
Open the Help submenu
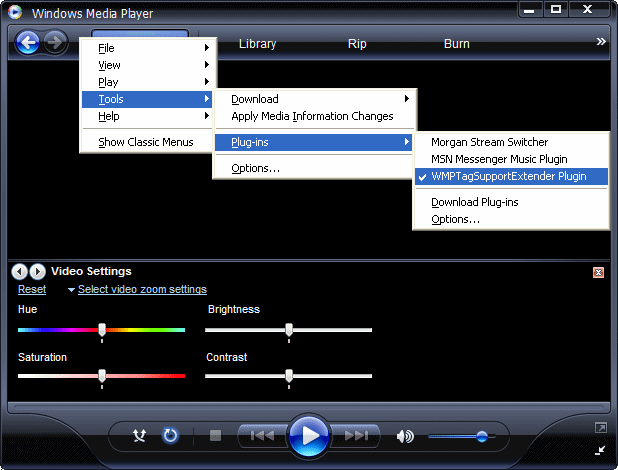point(147,116)
